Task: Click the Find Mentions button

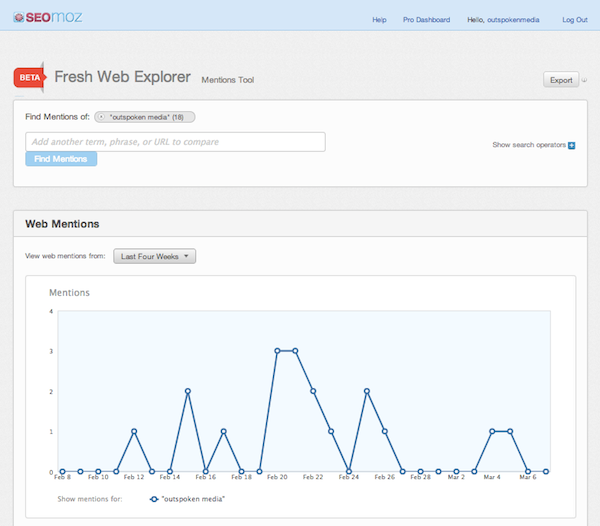Action: tap(61, 159)
